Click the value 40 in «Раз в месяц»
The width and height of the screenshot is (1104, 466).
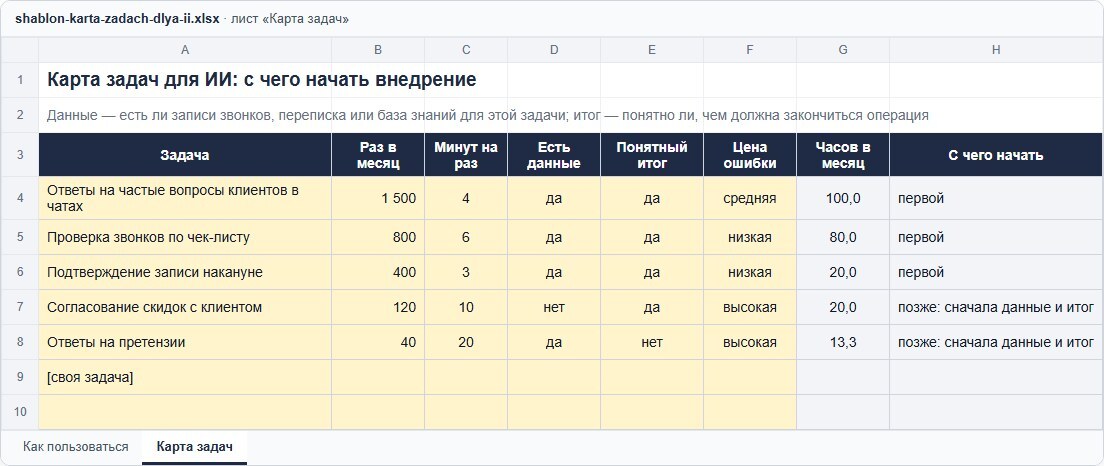[x=378, y=343]
